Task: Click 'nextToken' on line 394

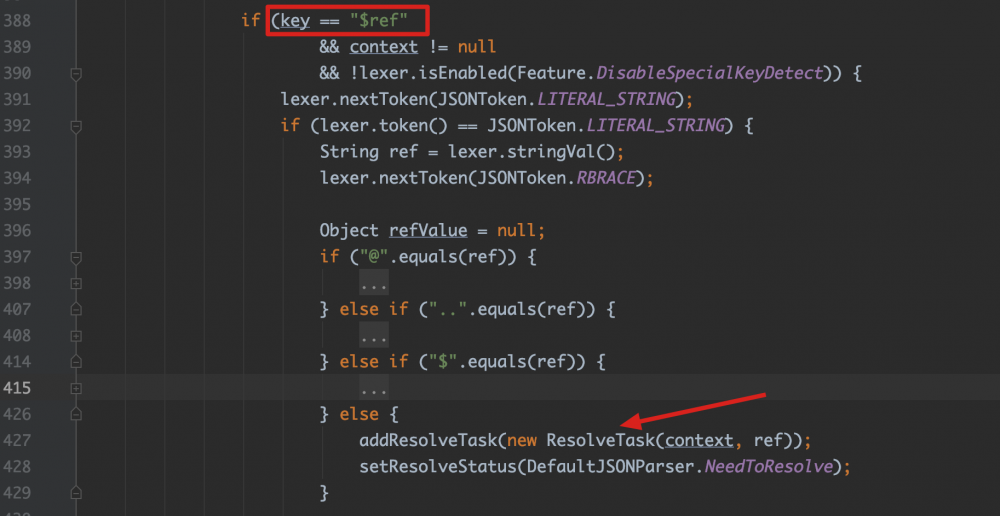Action: pyautogui.click(x=422, y=178)
